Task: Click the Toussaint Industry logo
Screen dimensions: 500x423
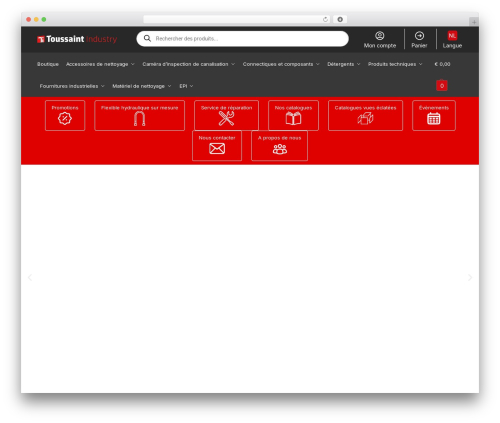Action: pyautogui.click(x=77, y=39)
